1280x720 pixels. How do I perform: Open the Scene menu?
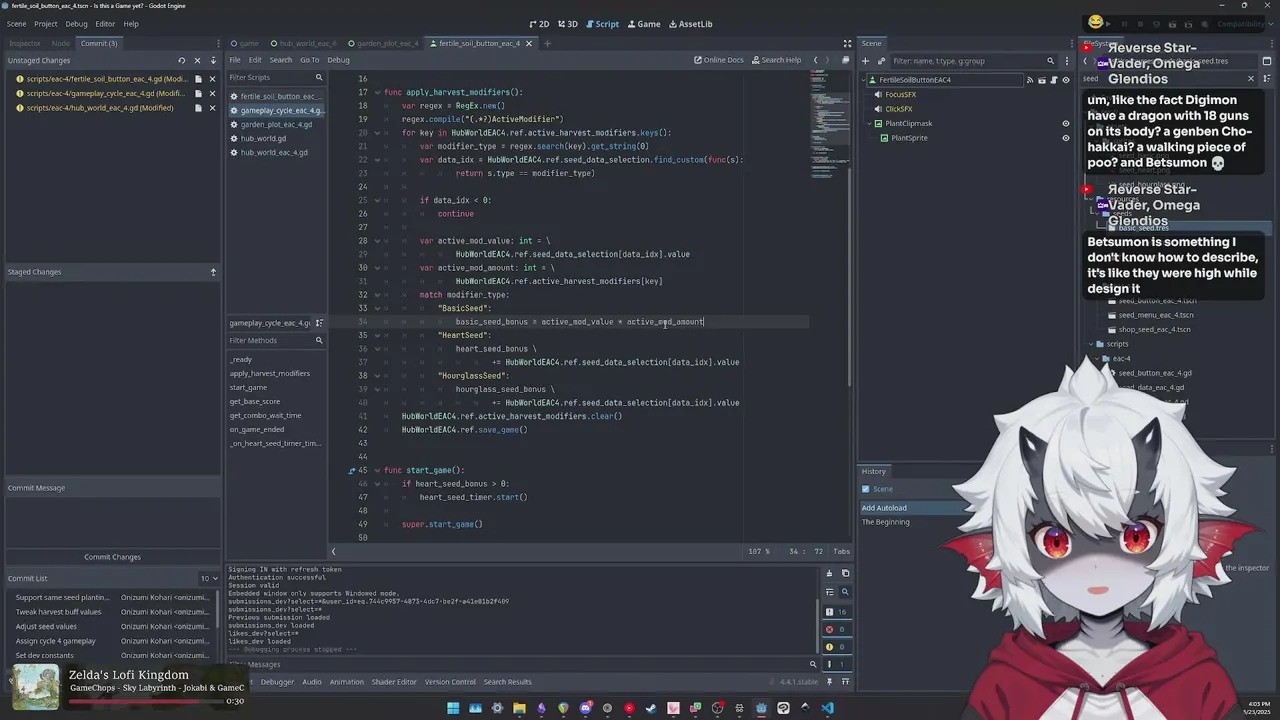click(x=17, y=24)
